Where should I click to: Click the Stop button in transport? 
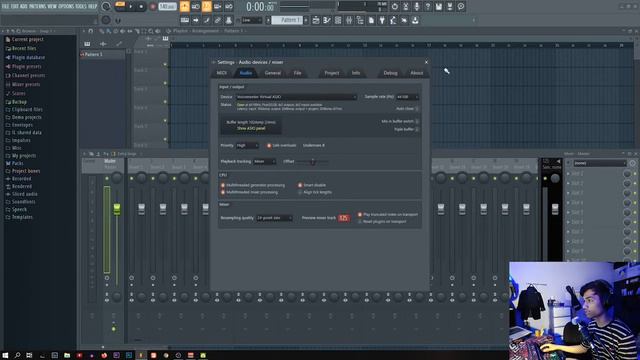(x=141, y=7)
